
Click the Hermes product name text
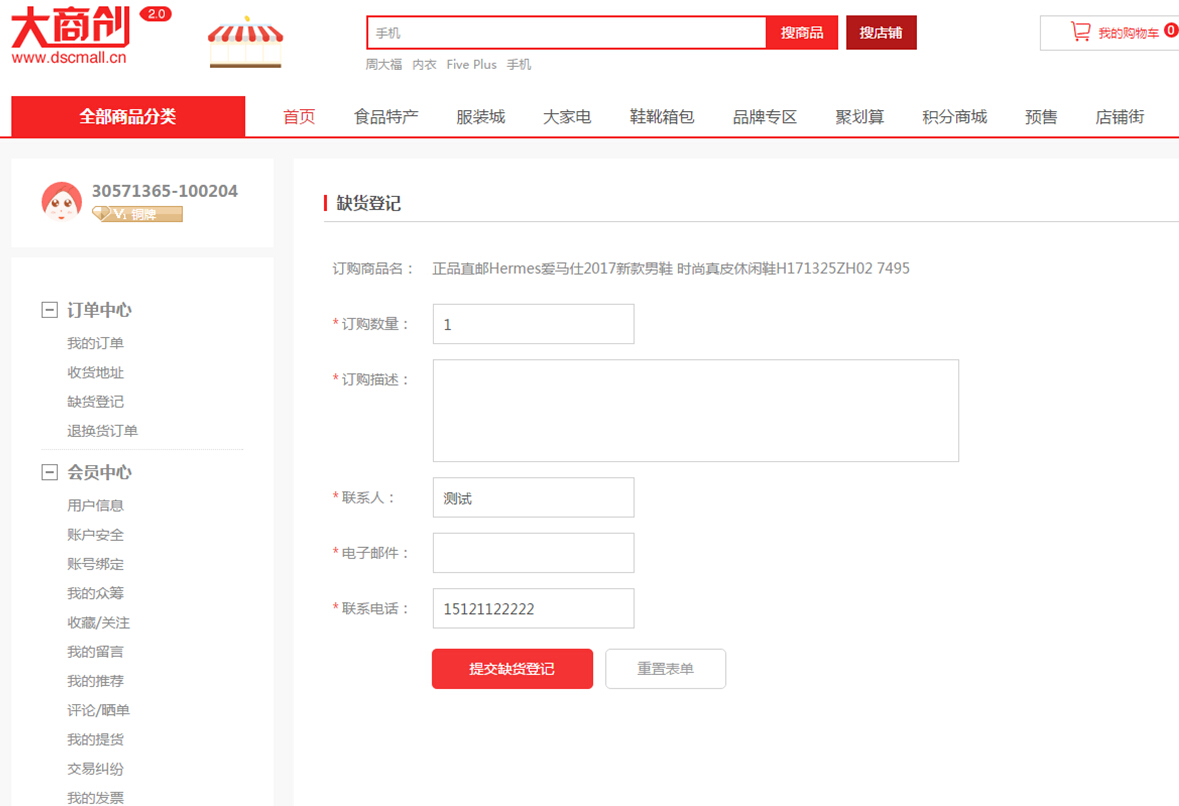[671, 268]
